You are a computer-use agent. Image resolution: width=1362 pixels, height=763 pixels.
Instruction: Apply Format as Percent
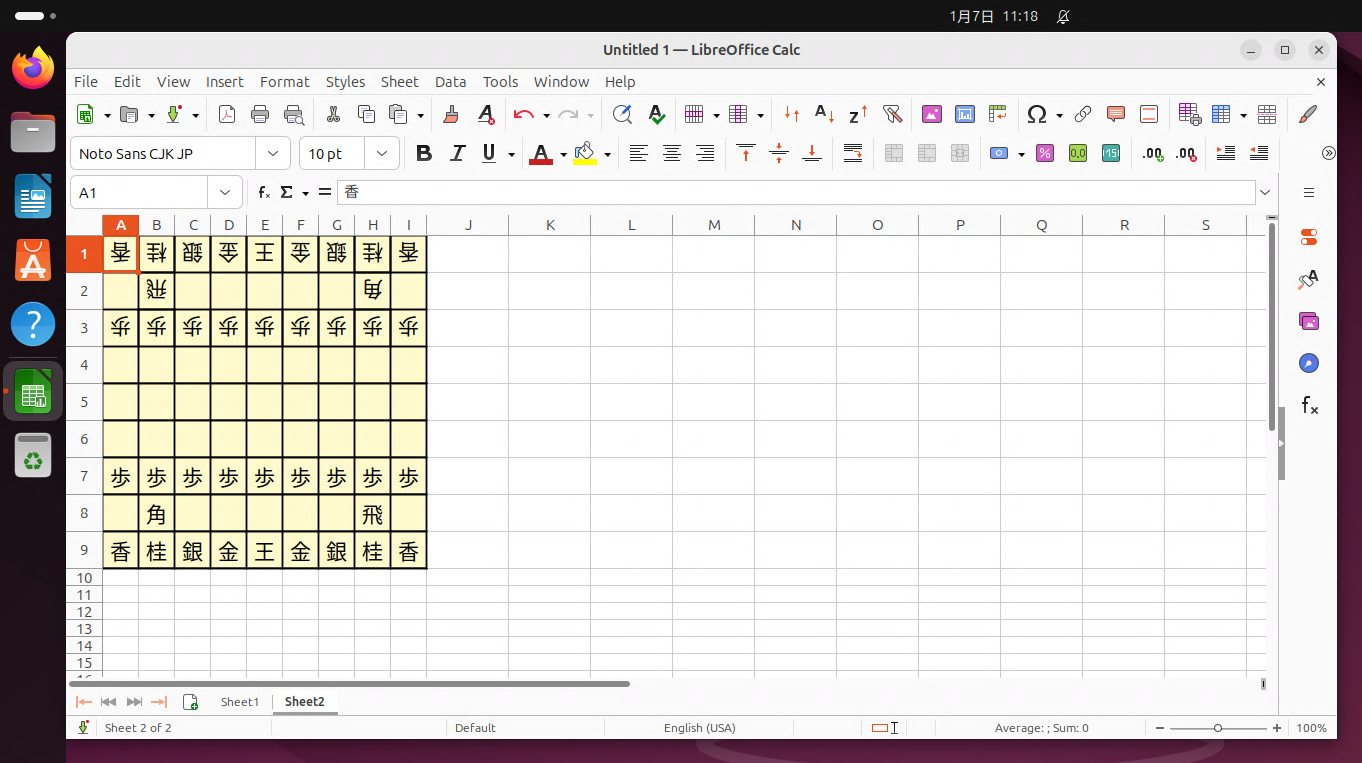click(1045, 153)
